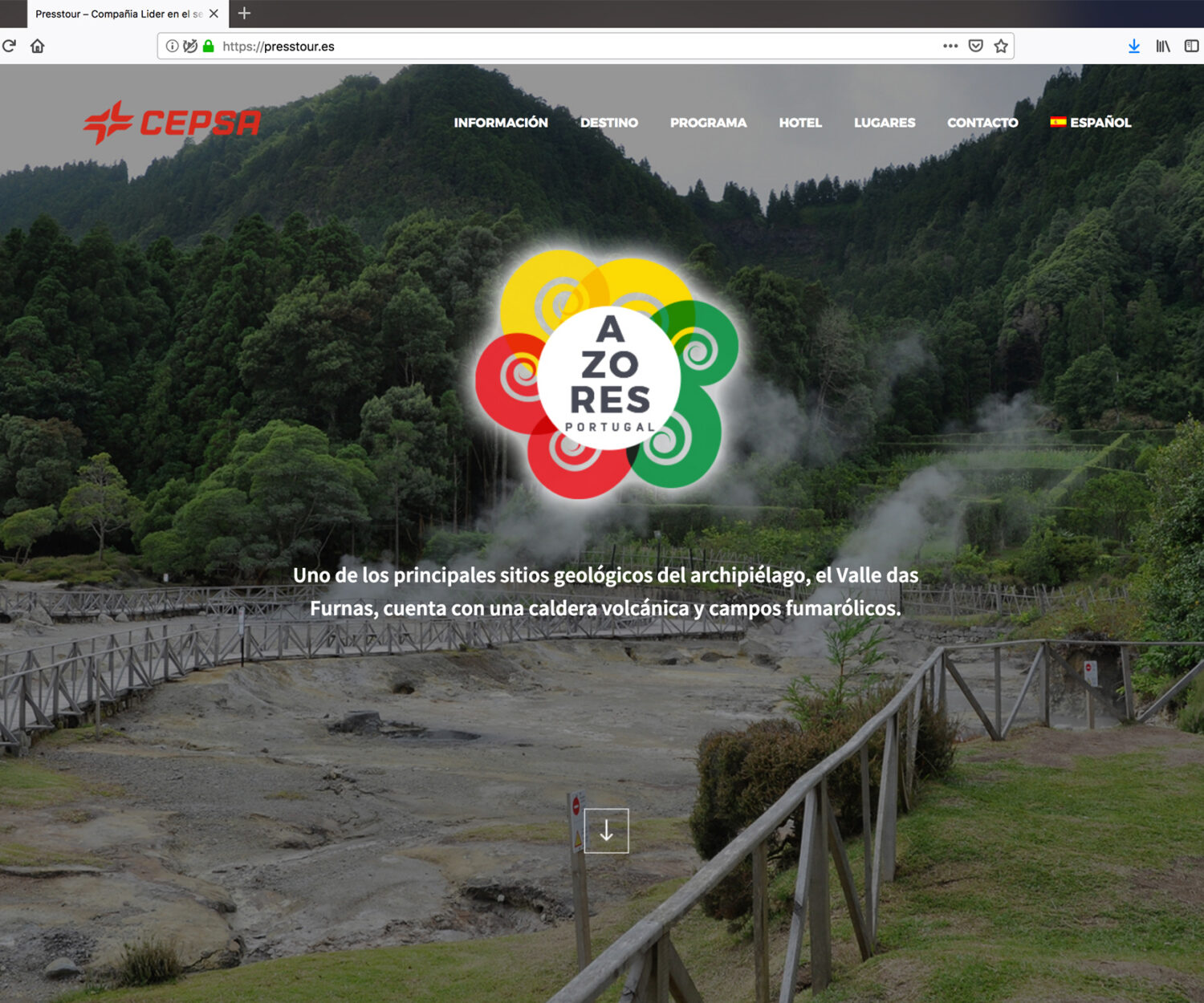Bookmark this page with the star
Screen dimensions: 1204x1003
pos(1001,46)
